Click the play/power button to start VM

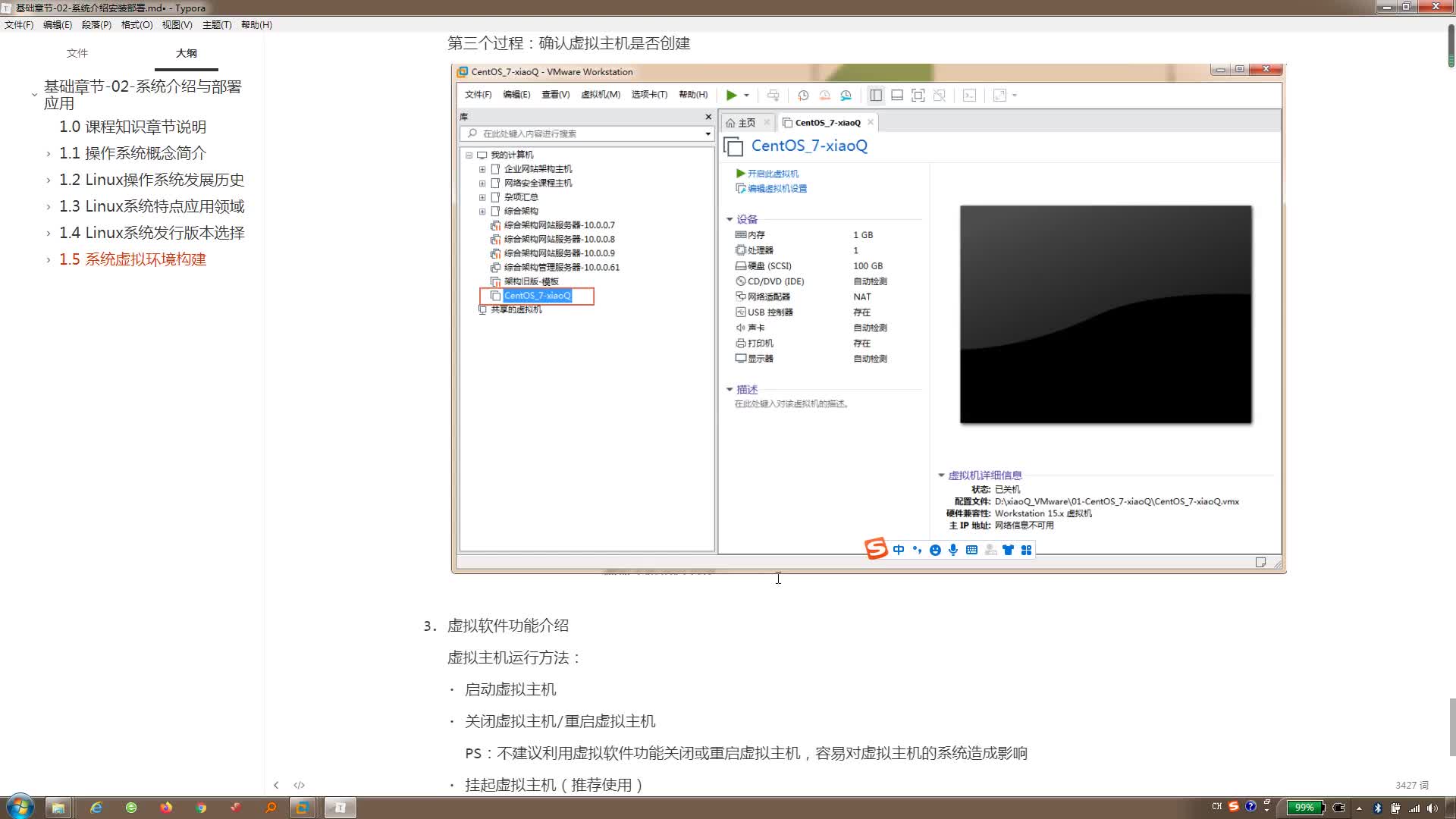coord(731,94)
